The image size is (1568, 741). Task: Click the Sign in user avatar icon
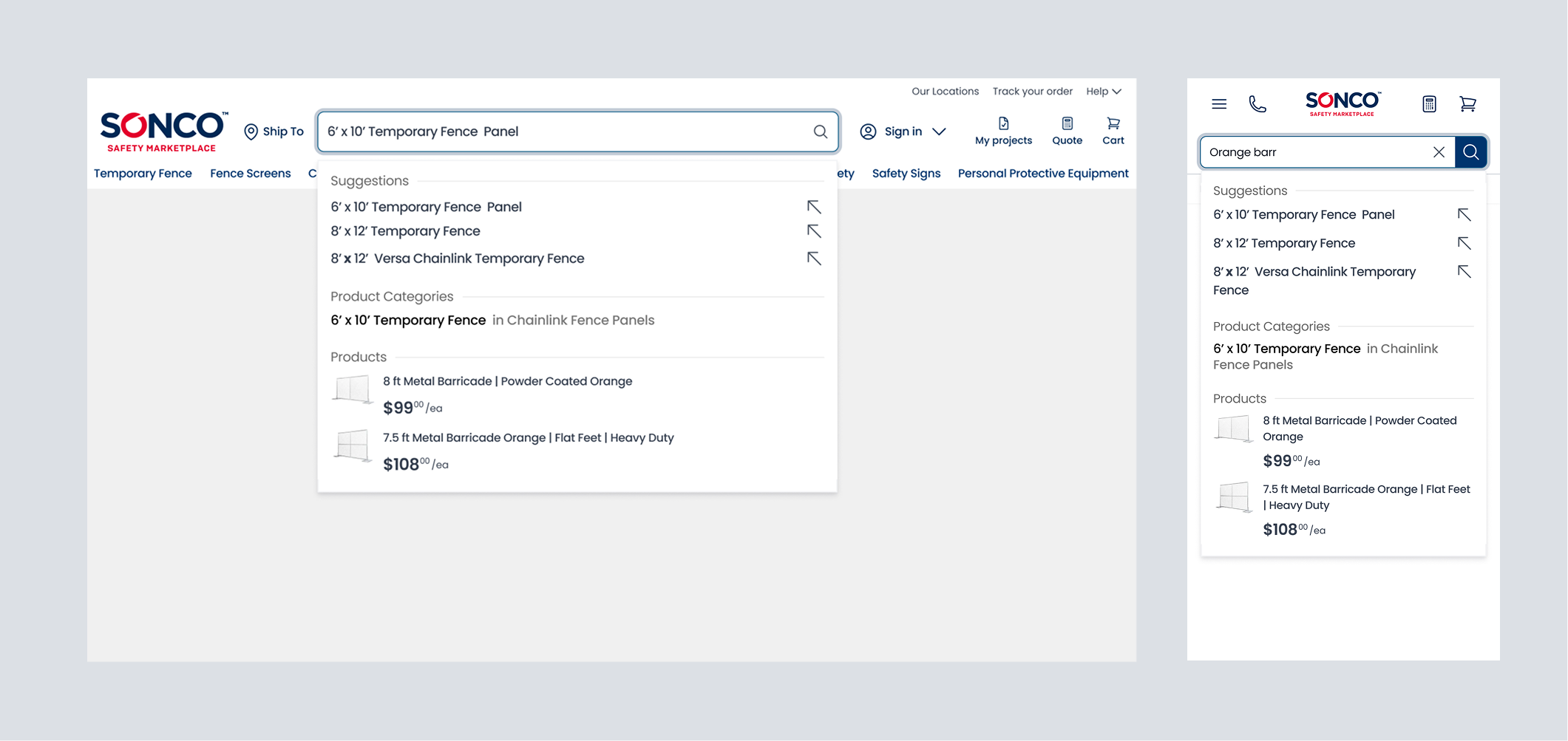coord(868,132)
